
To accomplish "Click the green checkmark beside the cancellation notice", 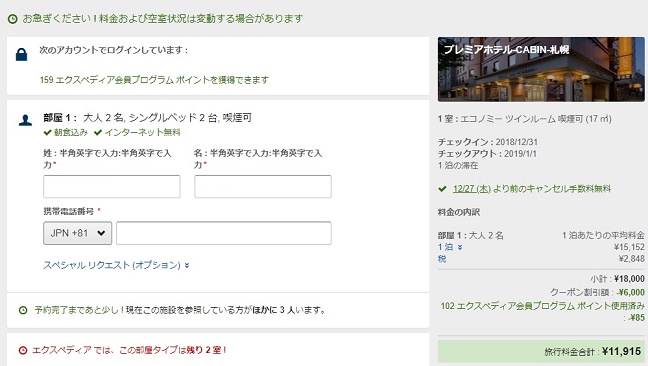I will 443,189.
